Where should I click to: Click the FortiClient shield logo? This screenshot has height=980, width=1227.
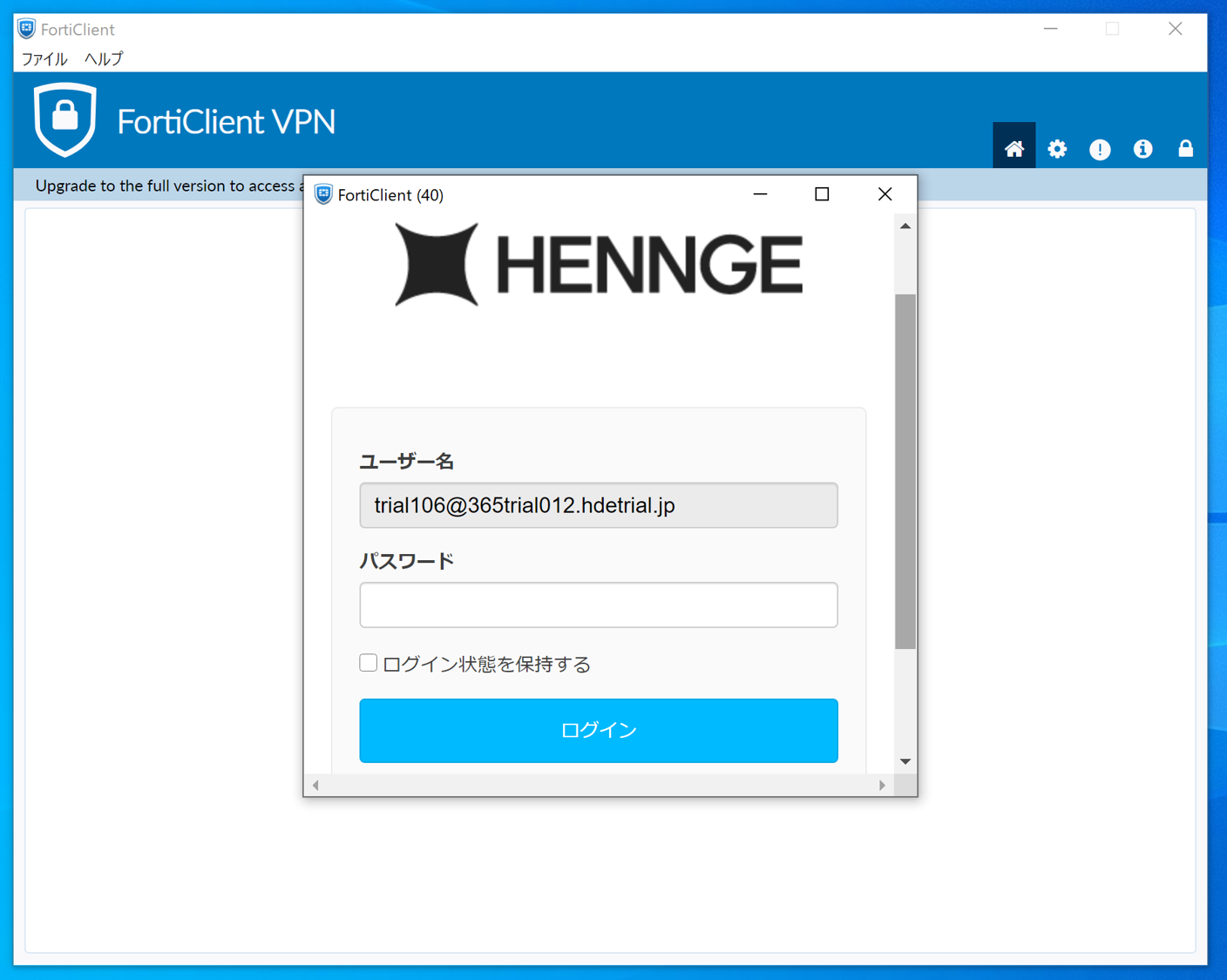pos(64,119)
